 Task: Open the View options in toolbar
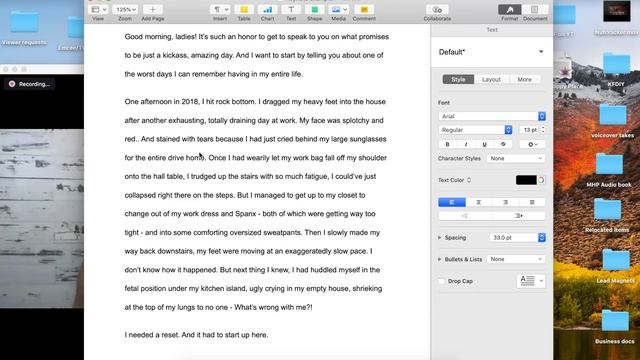[x=98, y=9]
